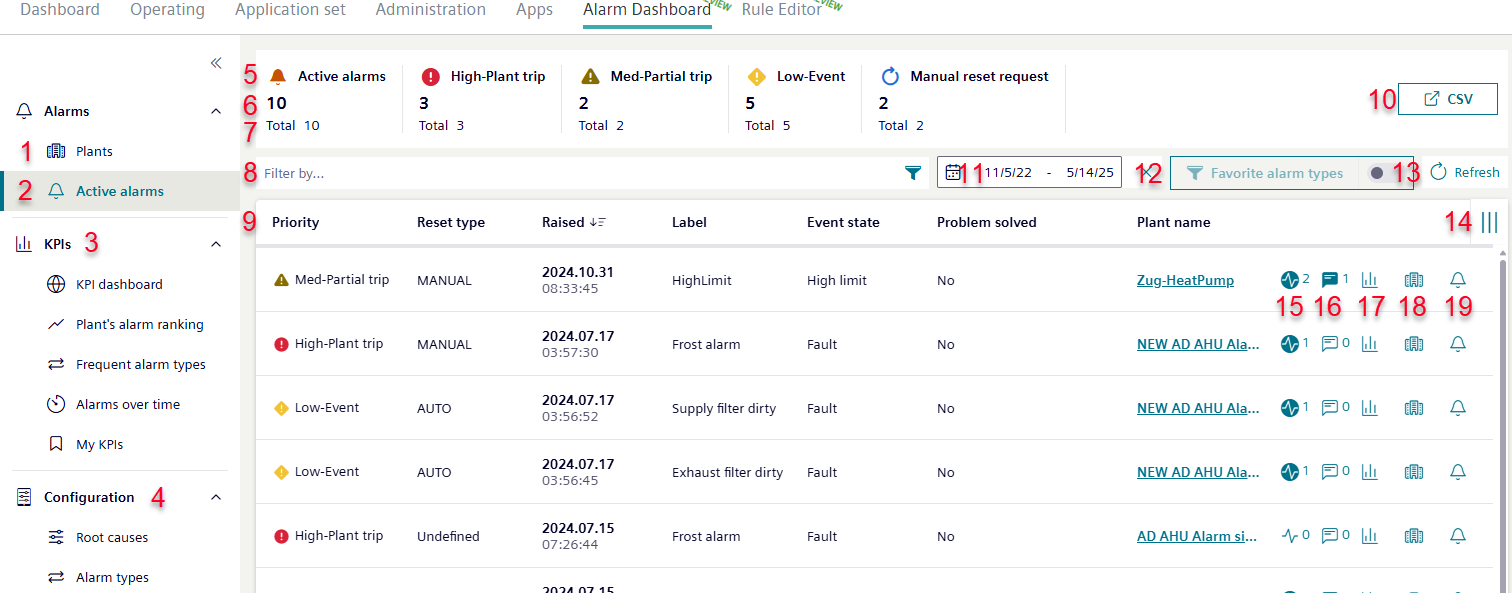
Task: Toggle the Favorite alarm types switch
Action: click(1383, 173)
